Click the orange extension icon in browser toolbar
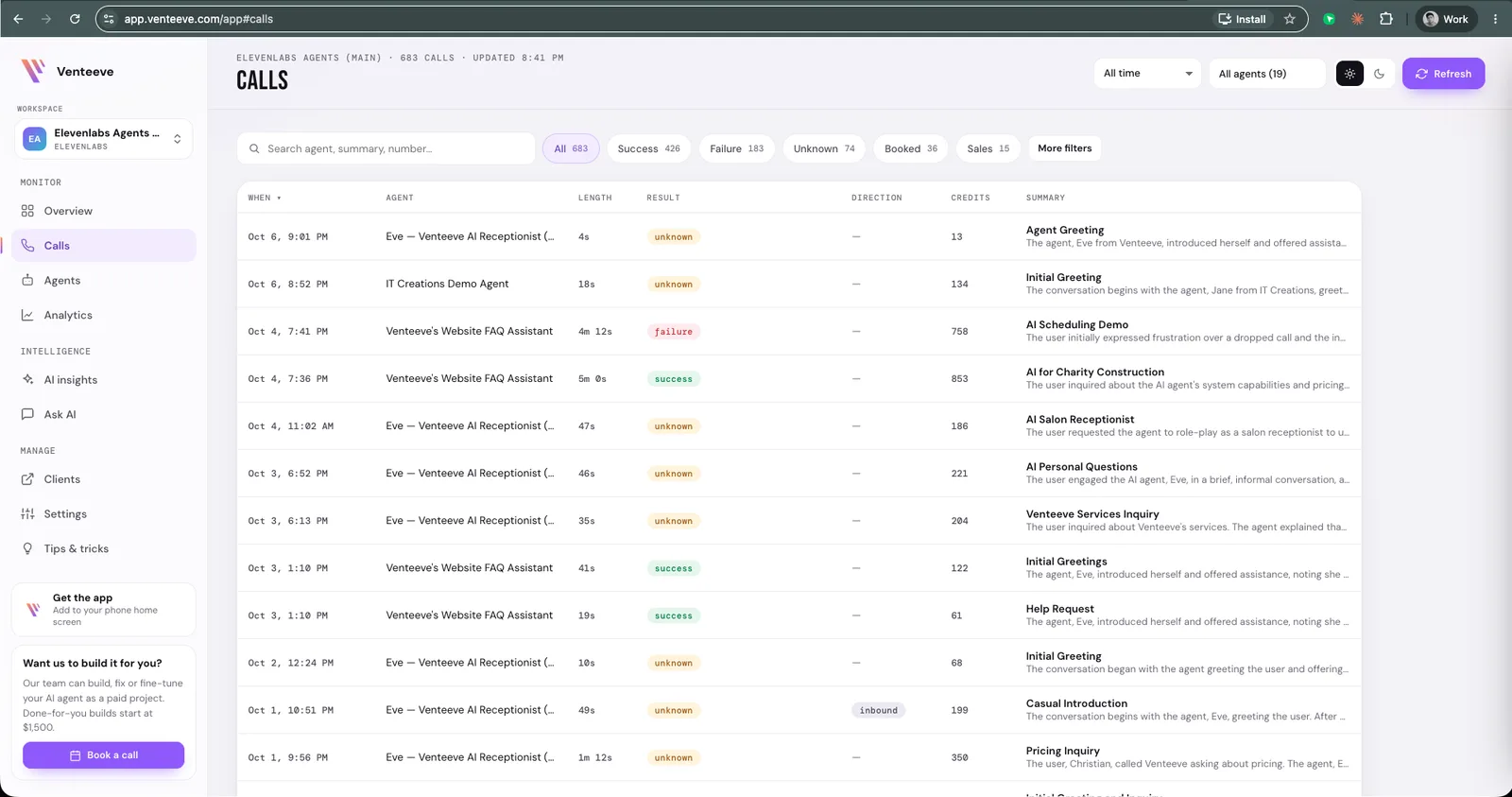Image resolution: width=1512 pixels, height=797 pixels. (1357, 19)
